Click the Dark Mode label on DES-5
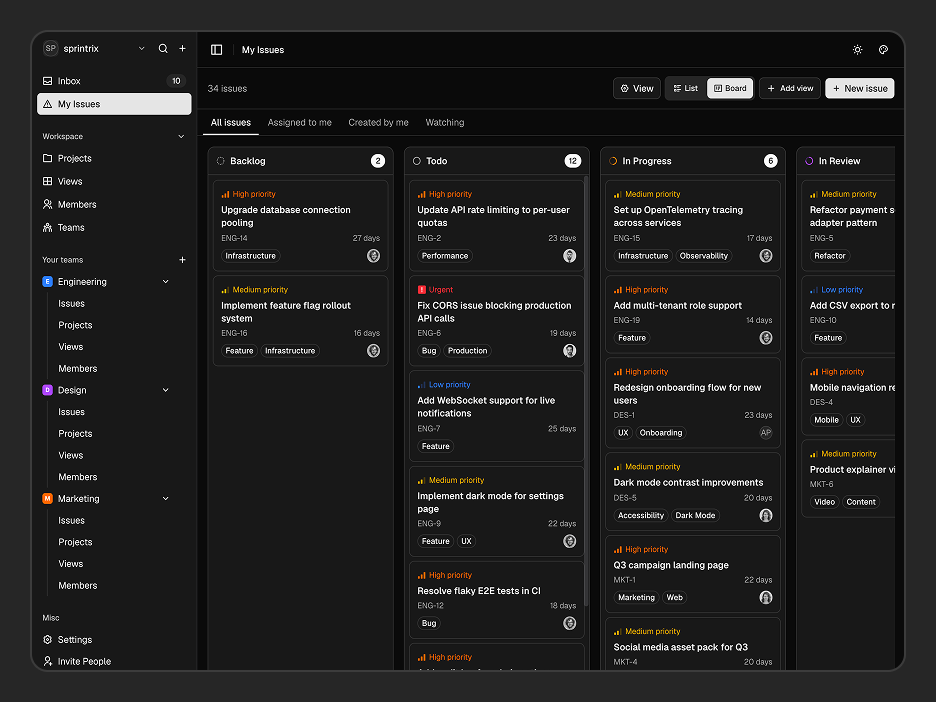Viewport: 936px width, 702px height. pyautogui.click(x=695, y=516)
